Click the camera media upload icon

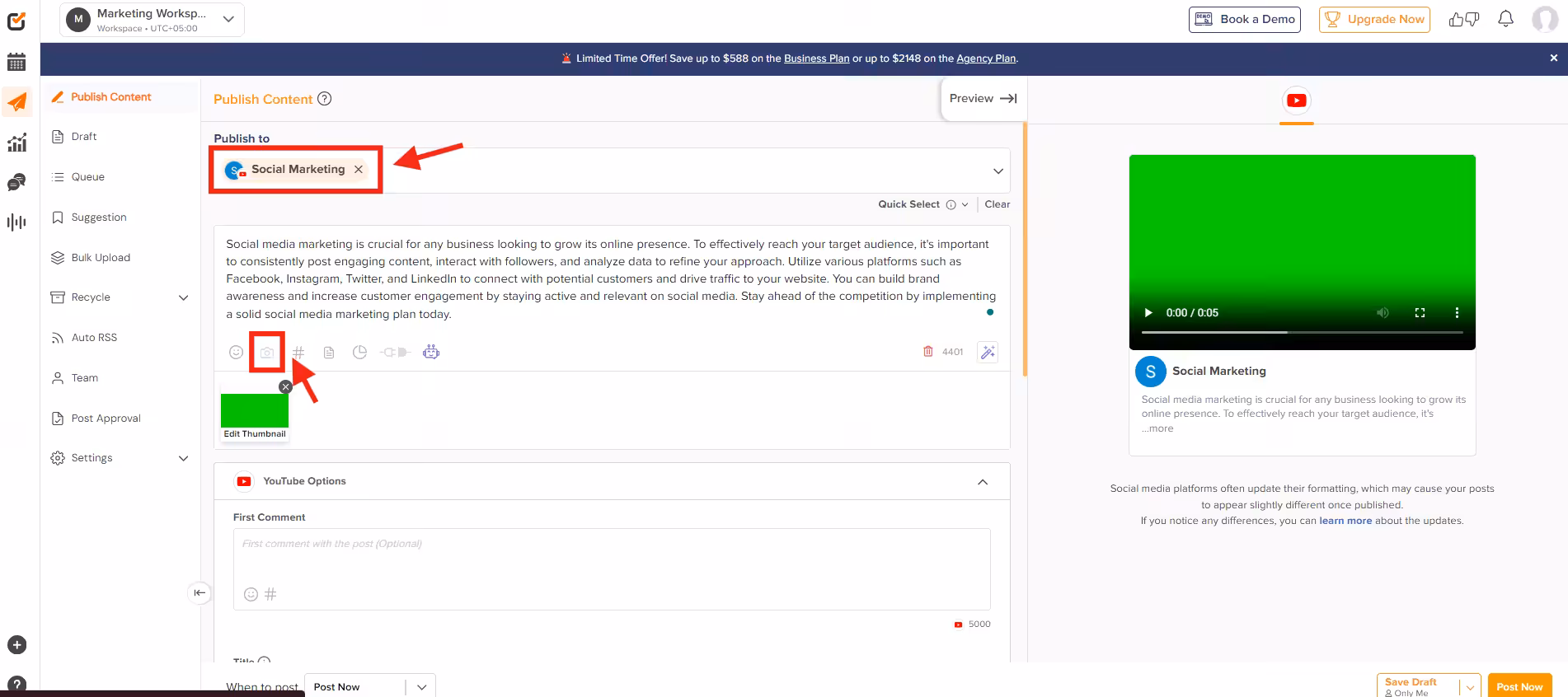point(267,353)
